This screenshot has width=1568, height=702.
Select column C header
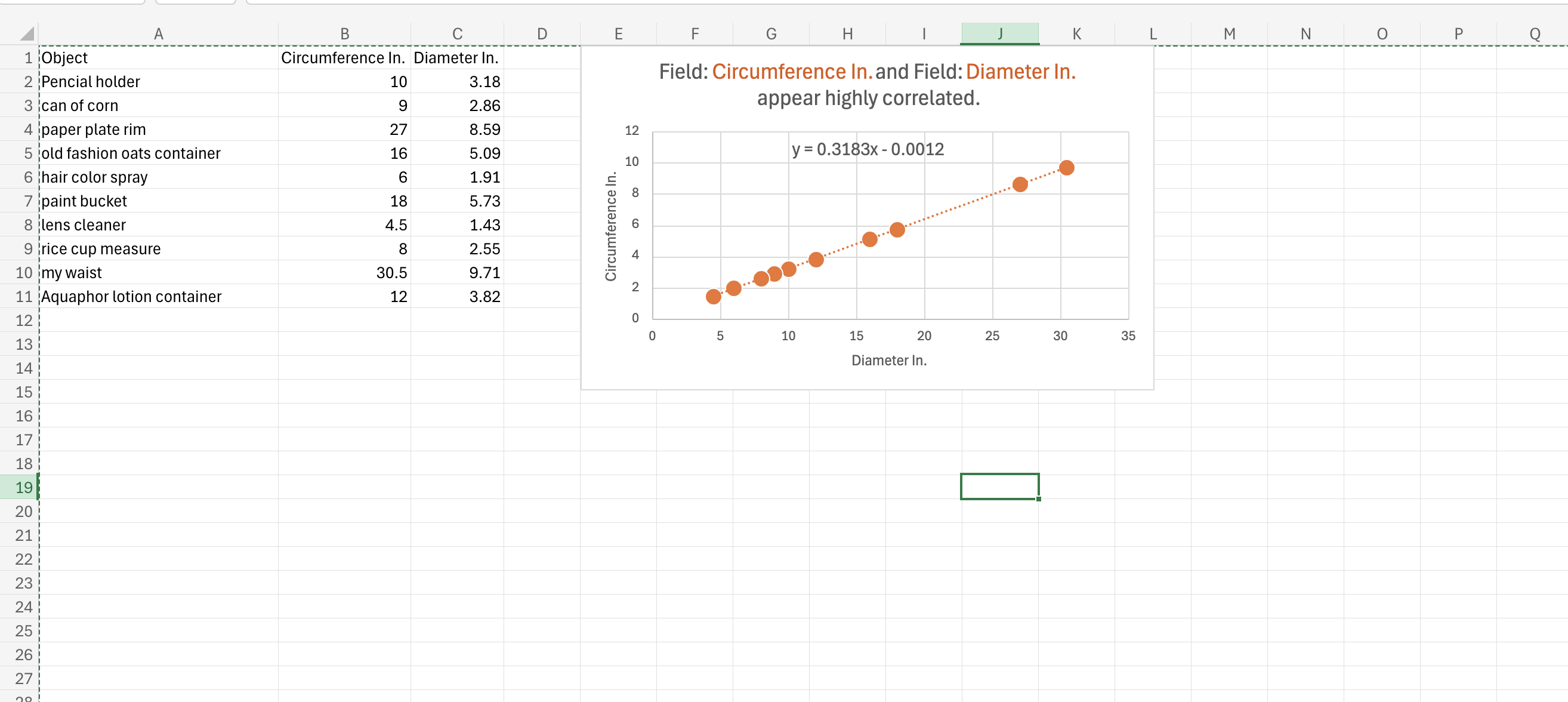coord(457,33)
